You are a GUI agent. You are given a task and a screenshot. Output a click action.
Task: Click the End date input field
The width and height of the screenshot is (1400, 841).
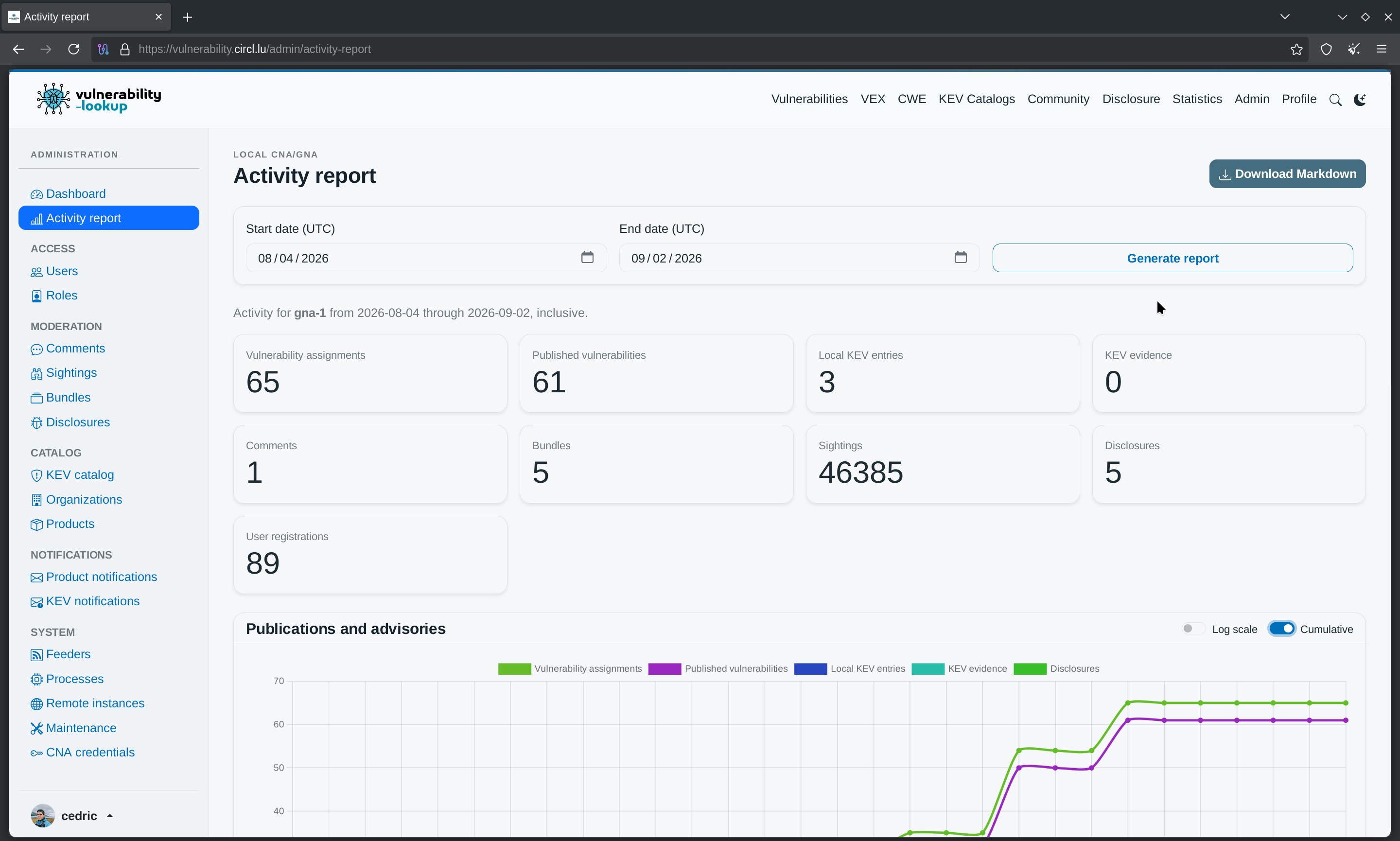pos(799,258)
